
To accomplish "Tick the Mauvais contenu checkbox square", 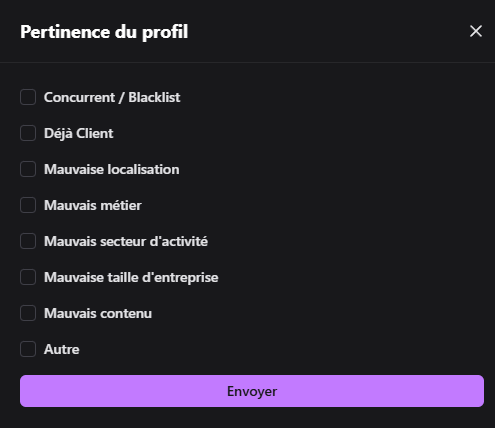I will point(28,313).
